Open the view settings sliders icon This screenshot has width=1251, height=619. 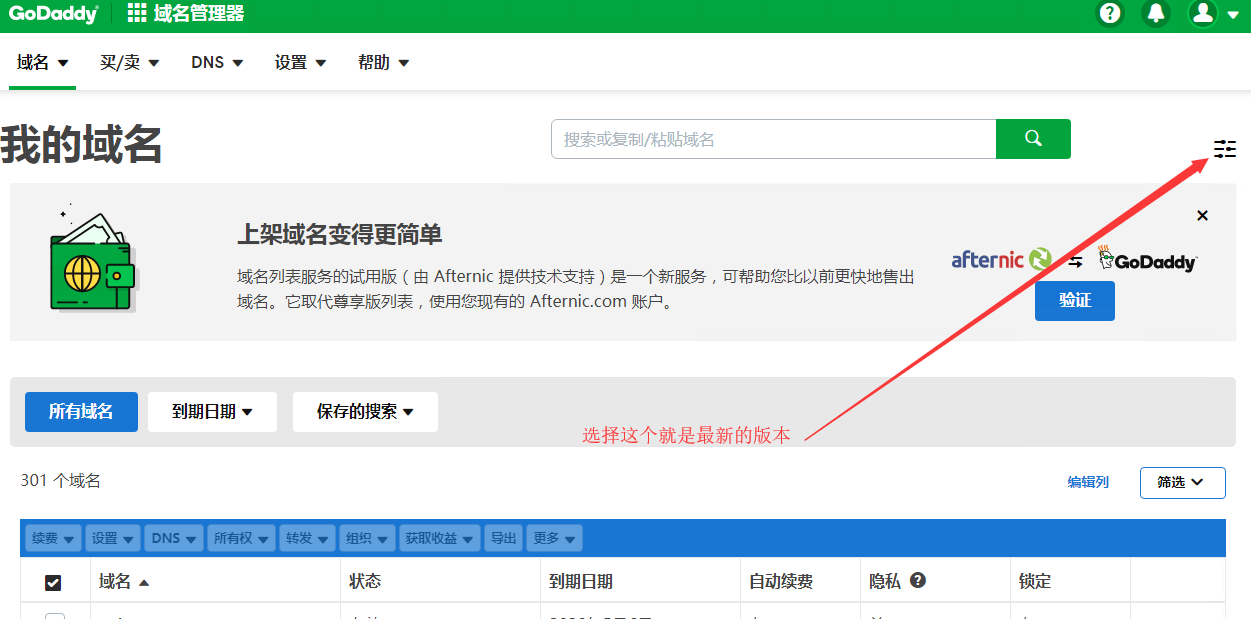tap(1225, 149)
